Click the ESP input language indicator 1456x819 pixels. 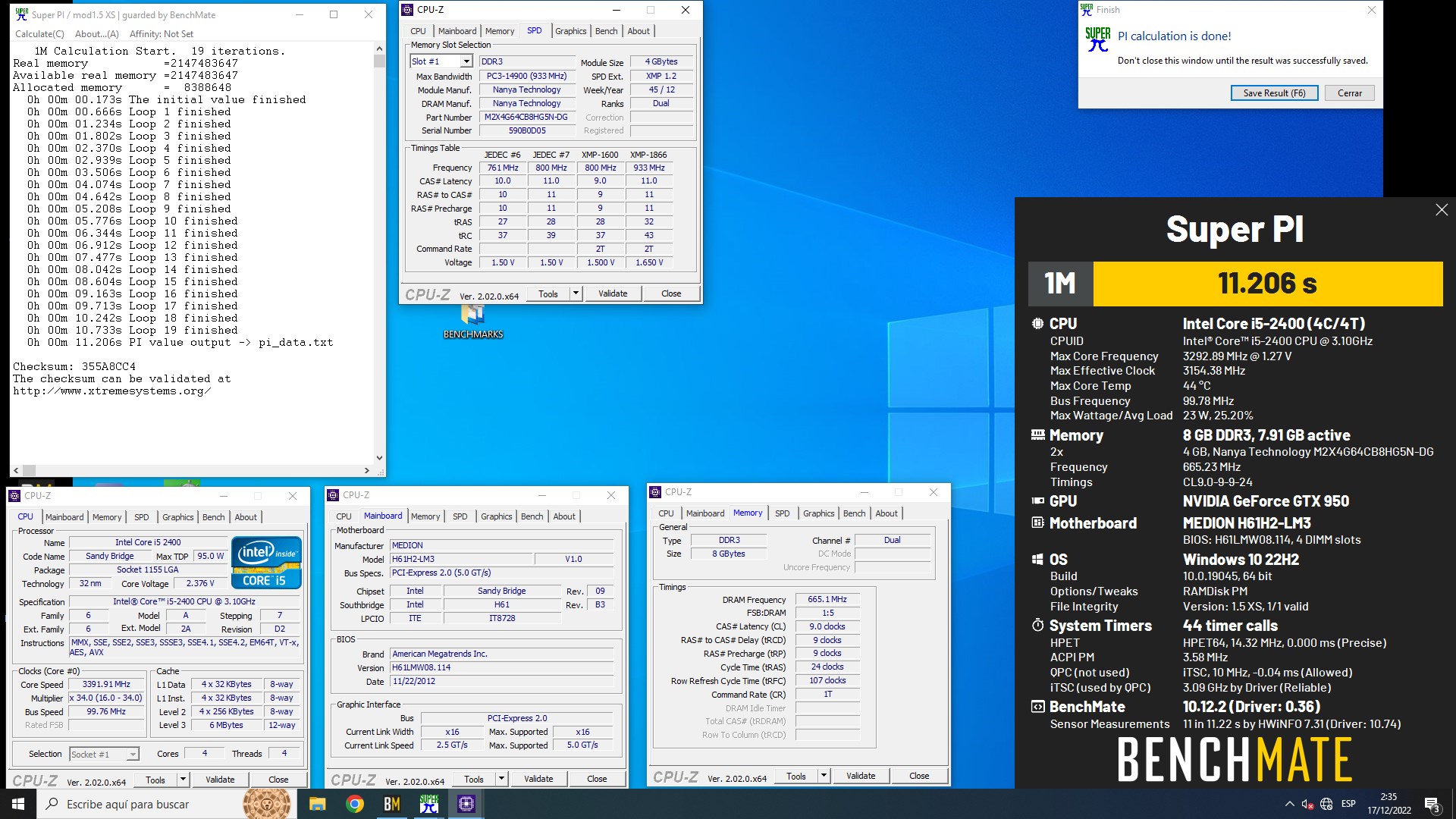(x=1348, y=804)
